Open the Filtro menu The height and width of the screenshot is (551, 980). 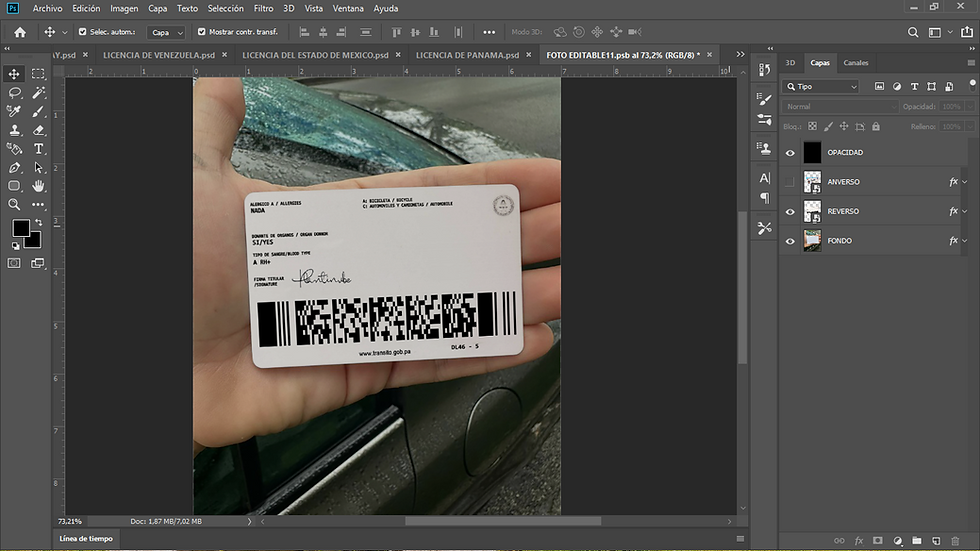[x=263, y=8]
